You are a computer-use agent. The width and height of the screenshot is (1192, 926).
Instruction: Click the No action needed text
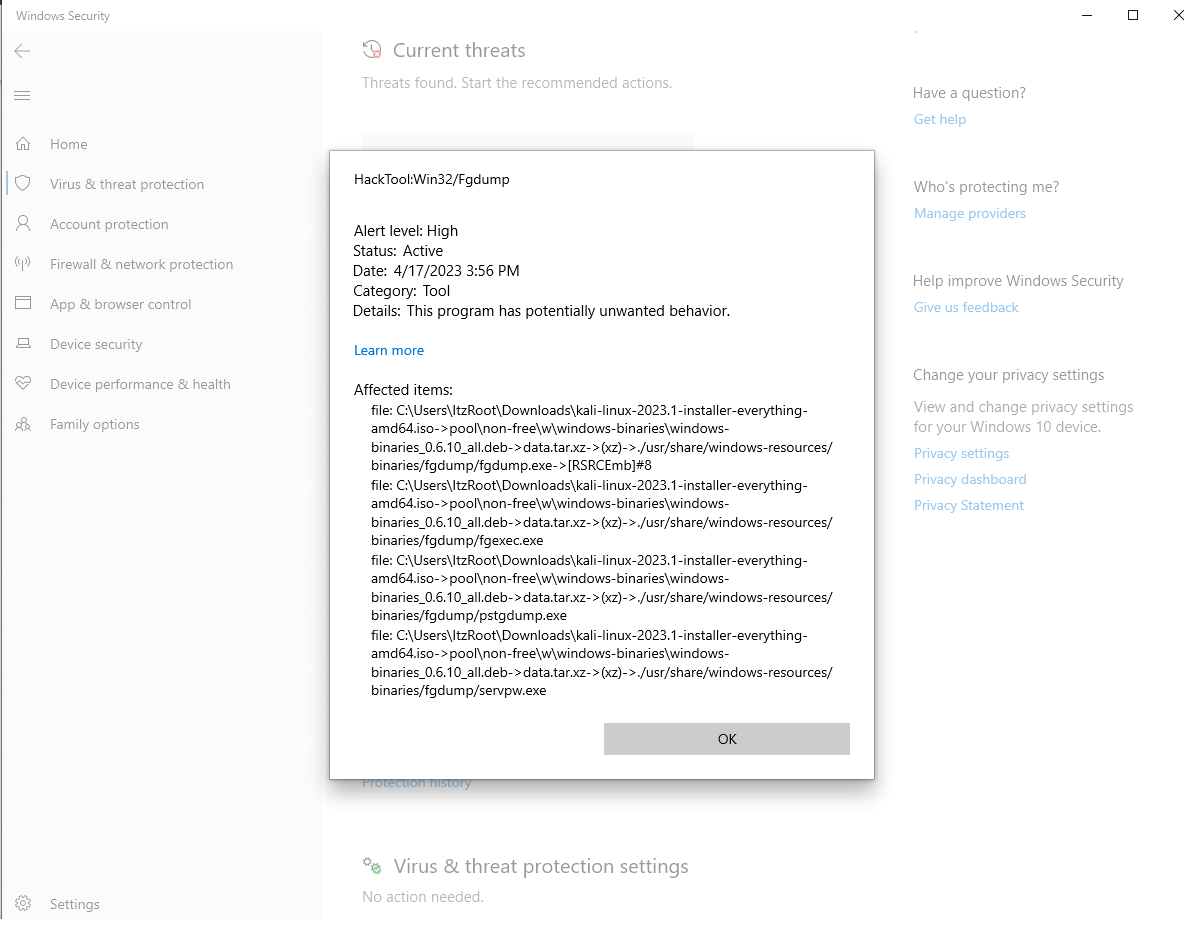click(423, 897)
